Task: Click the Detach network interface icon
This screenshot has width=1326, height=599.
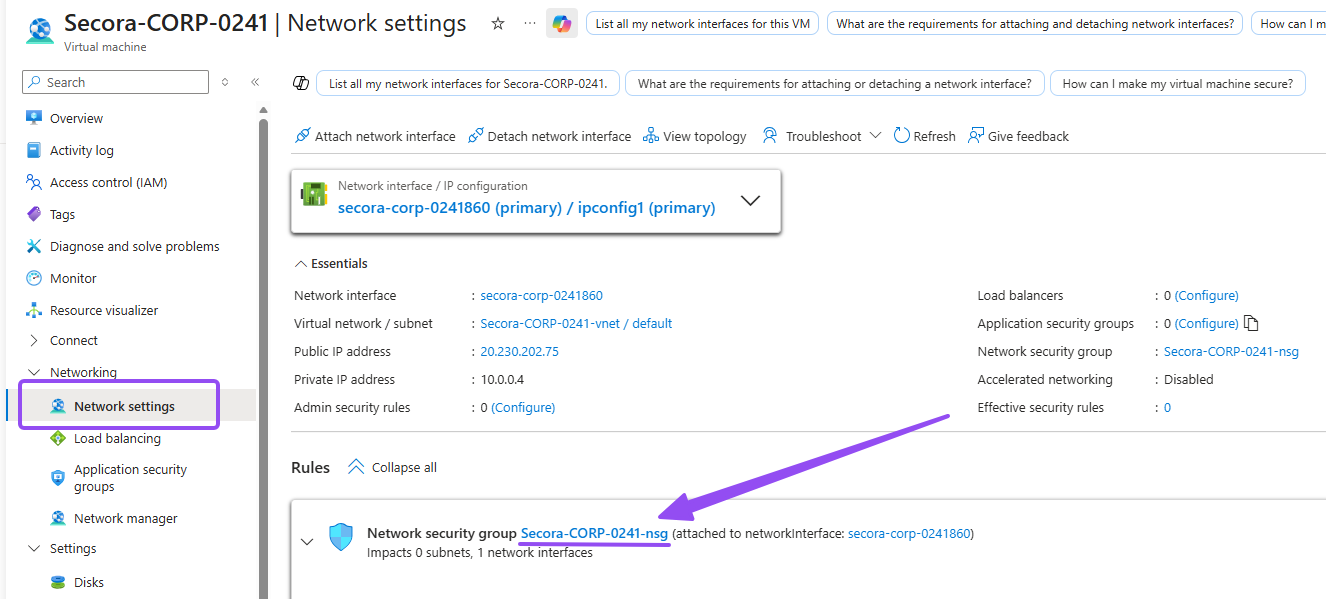Action: pyautogui.click(x=476, y=136)
